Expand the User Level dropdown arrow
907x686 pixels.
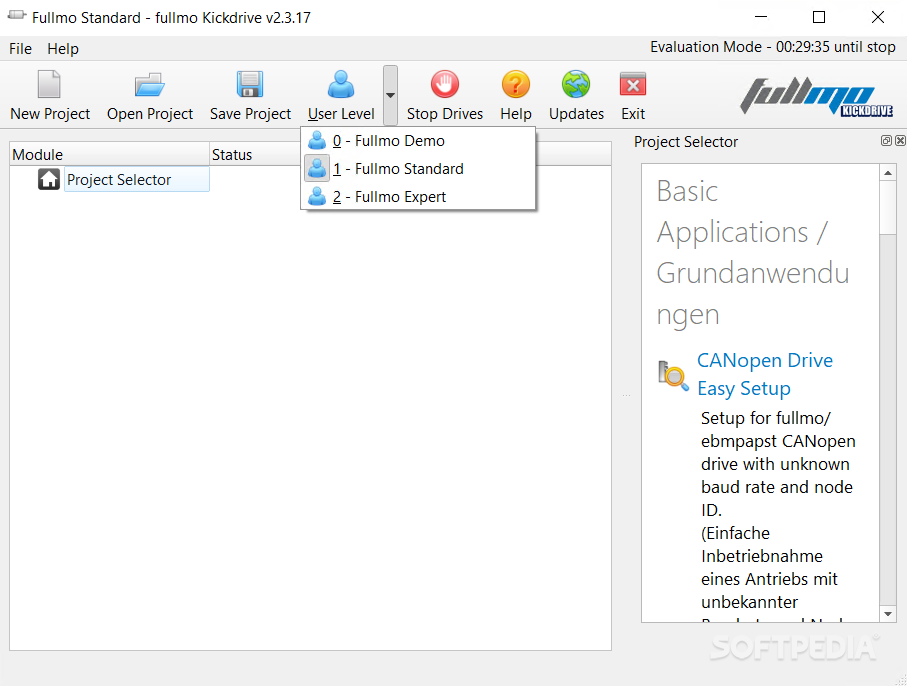[390, 95]
